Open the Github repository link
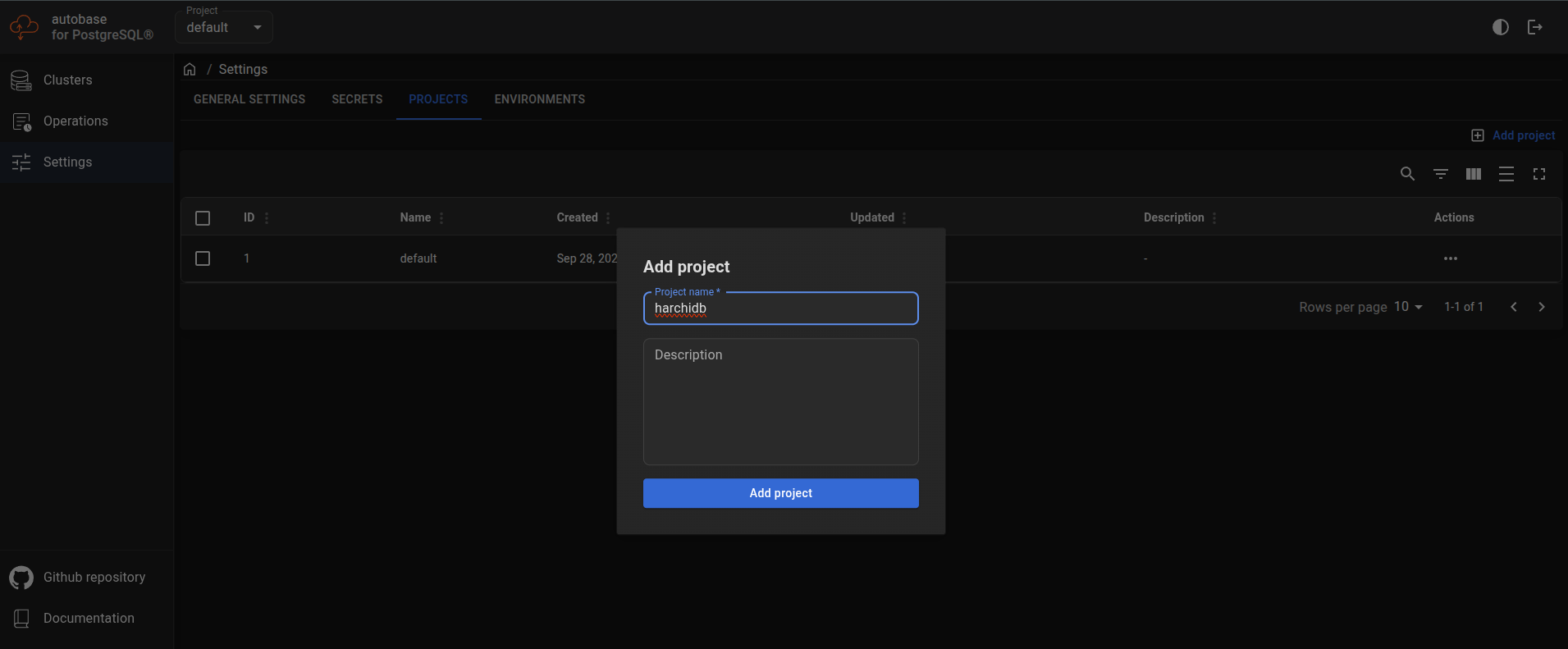The width and height of the screenshot is (1568, 649). coord(94,578)
